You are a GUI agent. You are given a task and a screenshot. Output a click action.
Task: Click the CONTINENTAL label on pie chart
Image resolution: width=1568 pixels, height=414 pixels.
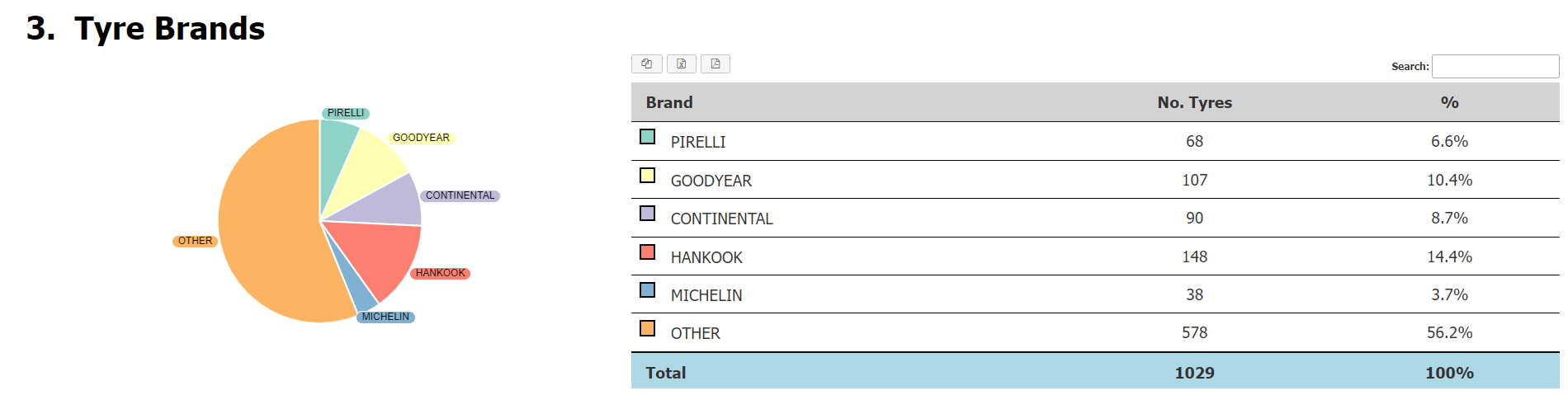click(460, 195)
